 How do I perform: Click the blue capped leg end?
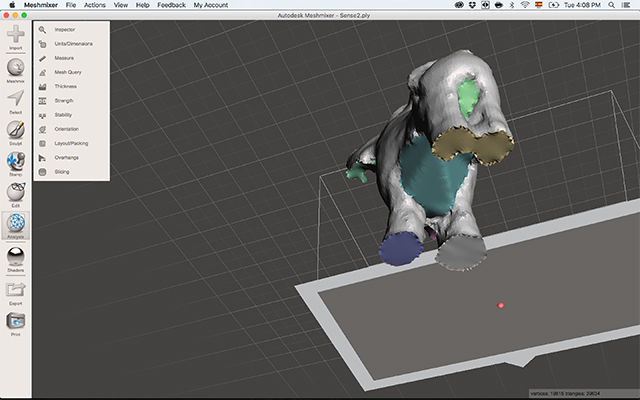(x=400, y=248)
